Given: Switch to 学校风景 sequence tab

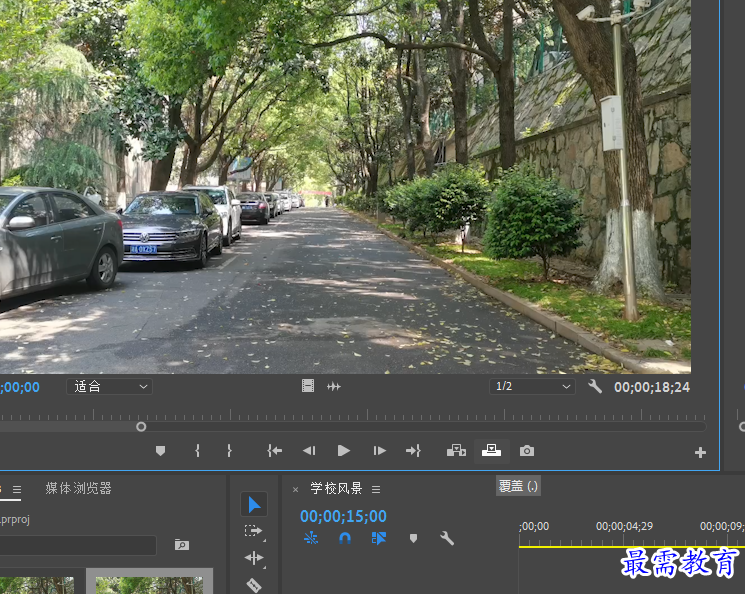Looking at the screenshot, I should (x=336, y=489).
